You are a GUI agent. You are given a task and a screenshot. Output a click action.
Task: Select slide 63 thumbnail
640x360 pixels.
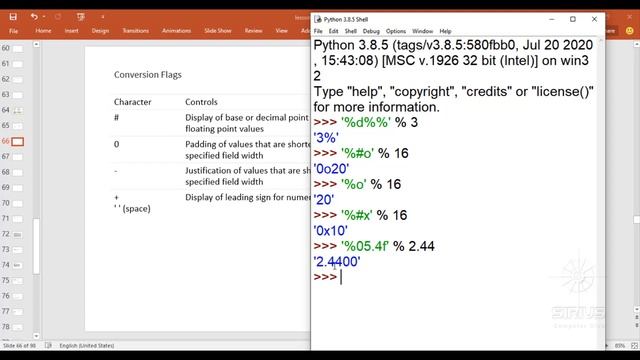point(18,95)
